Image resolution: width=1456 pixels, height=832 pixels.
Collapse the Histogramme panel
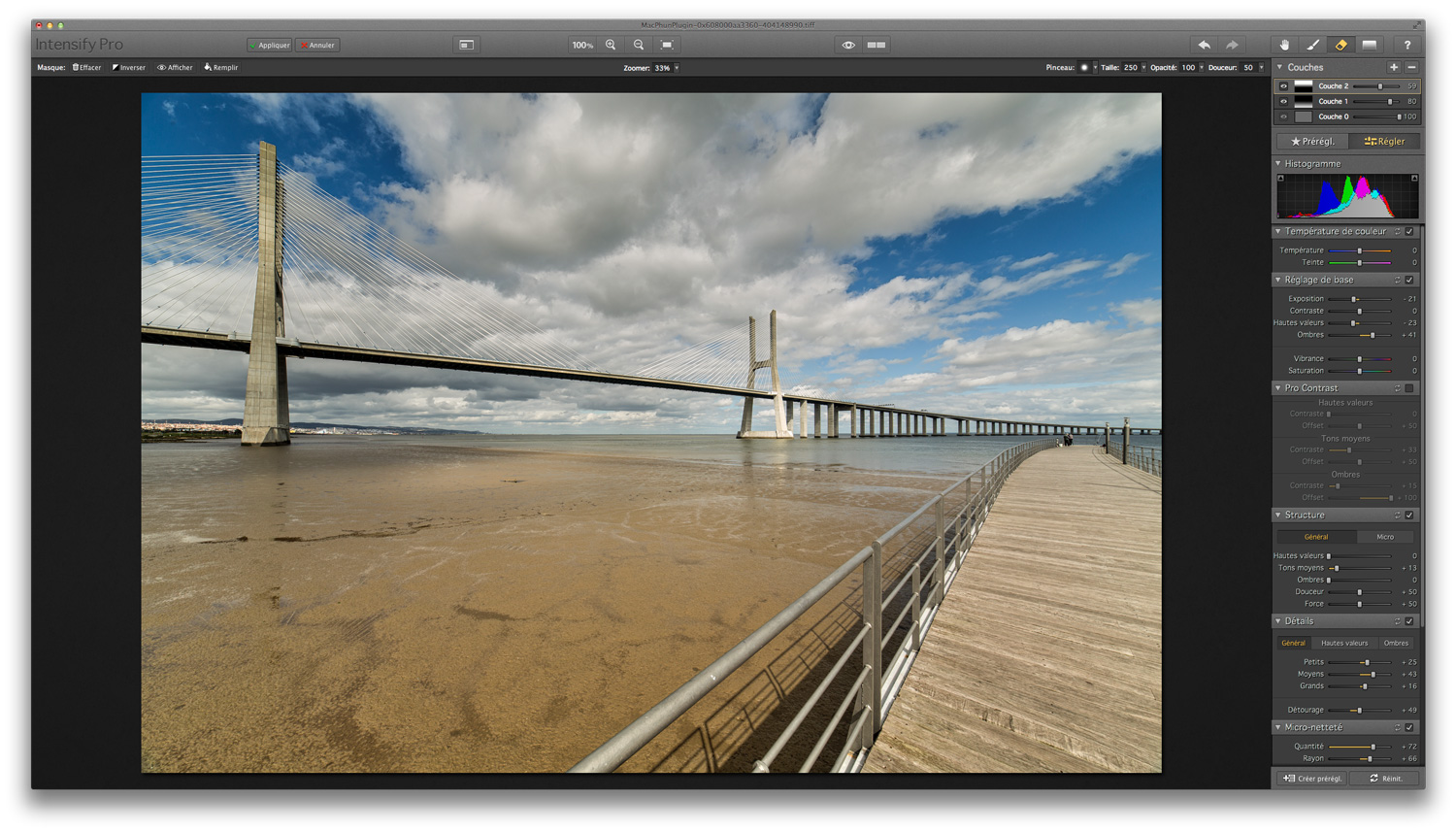click(1278, 163)
